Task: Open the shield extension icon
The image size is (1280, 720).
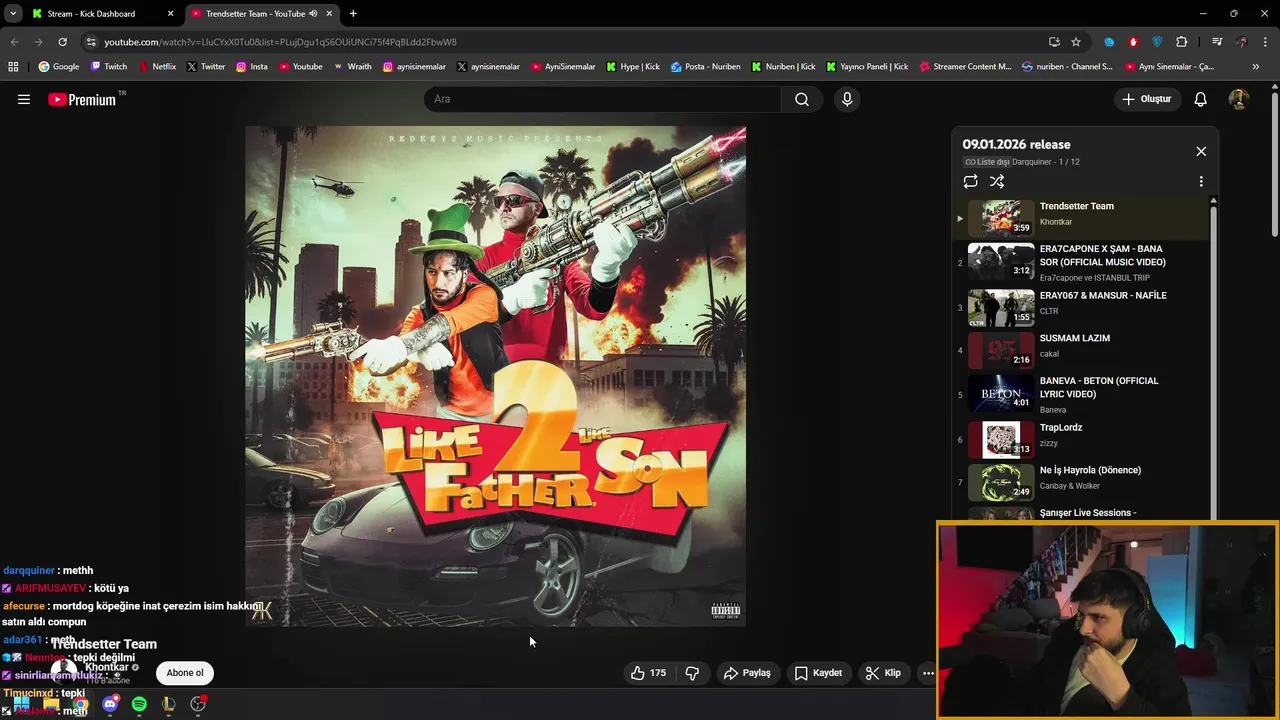Action: (1157, 42)
